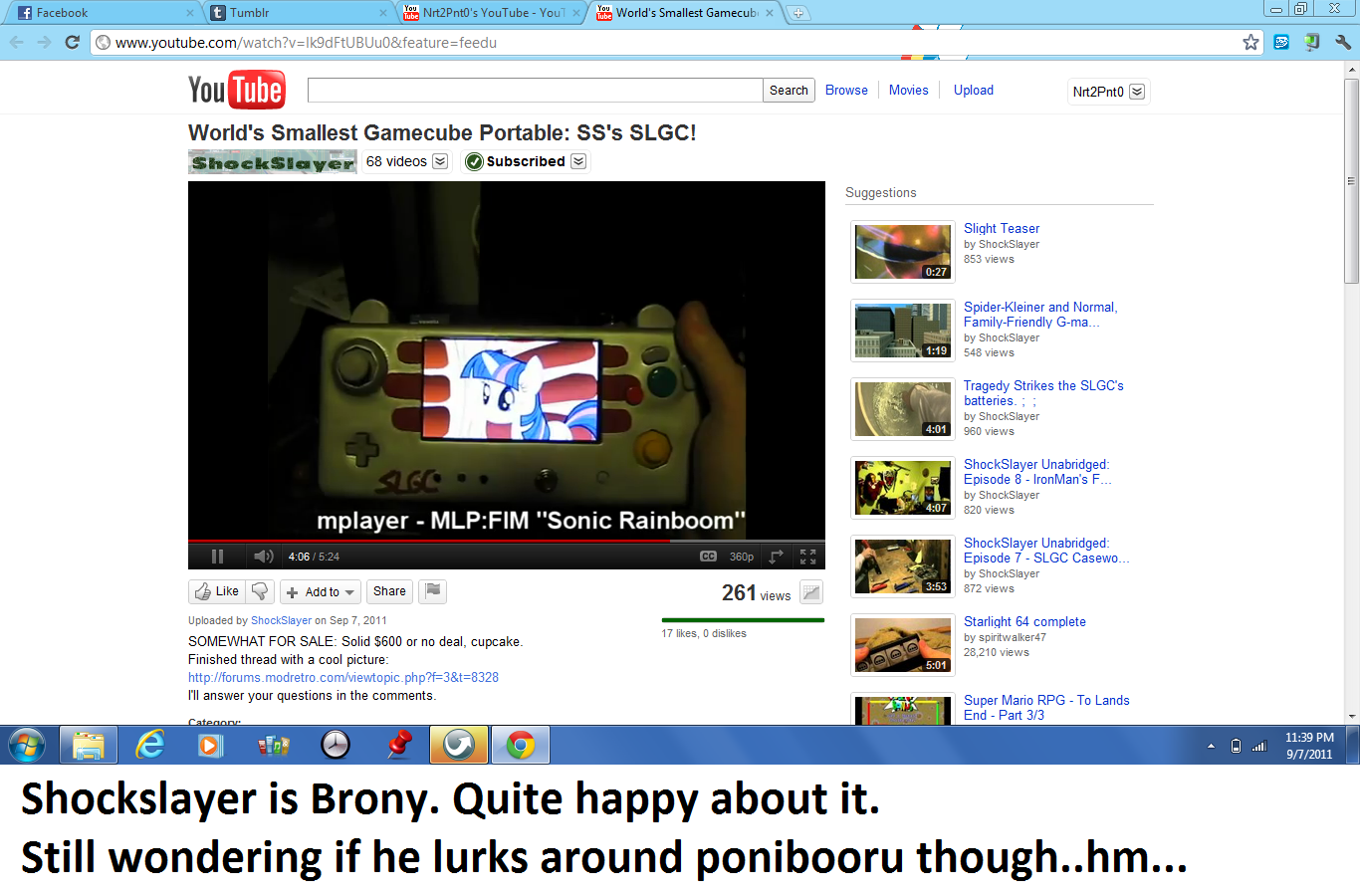1360x896 pixels.
Task: Open the 360p video quality menu
Action: click(x=742, y=557)
